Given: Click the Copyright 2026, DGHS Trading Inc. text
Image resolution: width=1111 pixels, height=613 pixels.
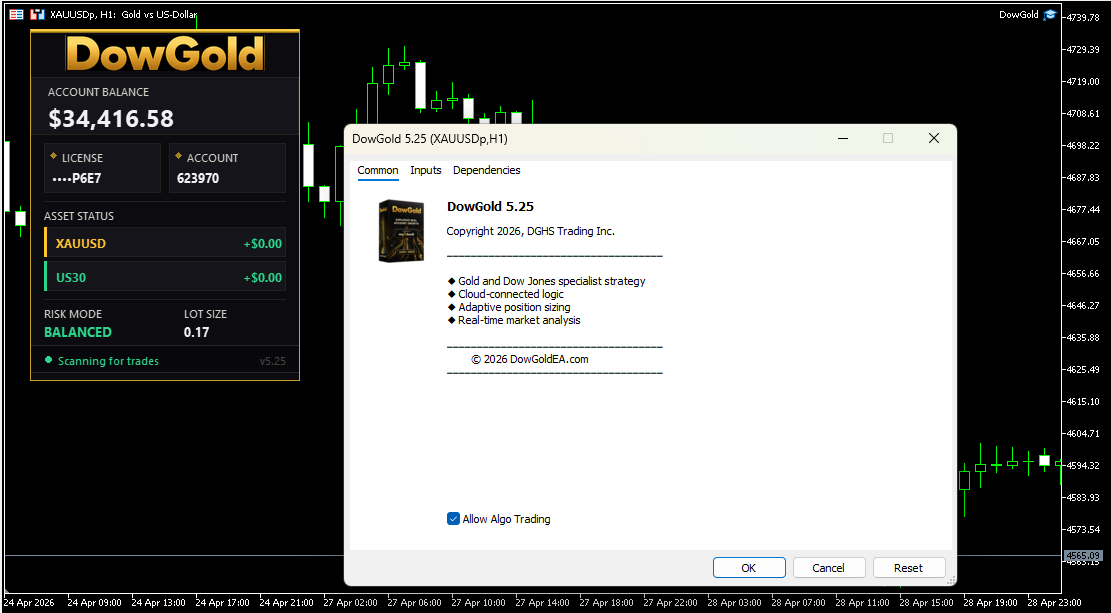Looking at the screenshot, I should point(531,231).
